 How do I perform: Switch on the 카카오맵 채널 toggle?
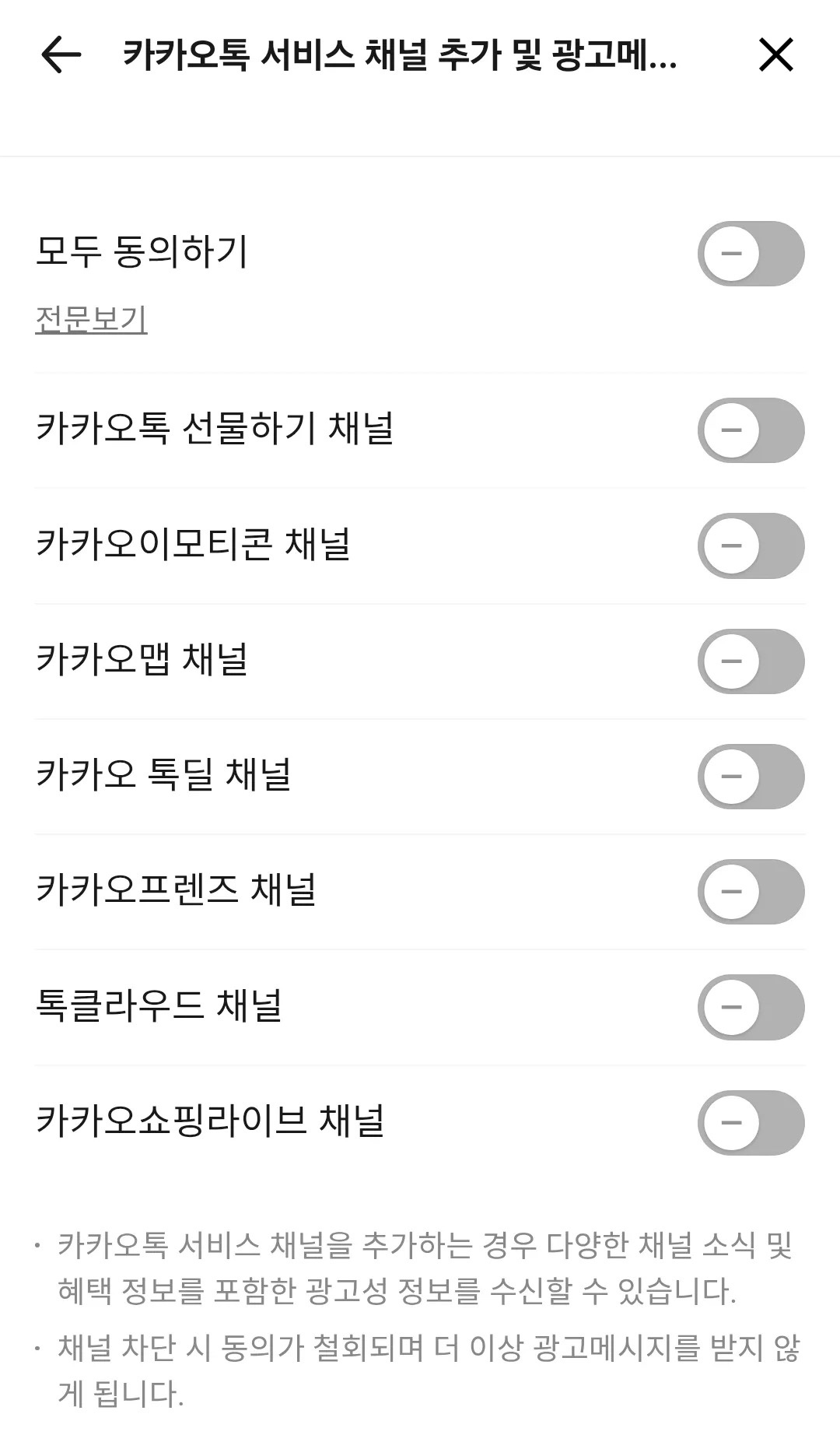[751, 661]
